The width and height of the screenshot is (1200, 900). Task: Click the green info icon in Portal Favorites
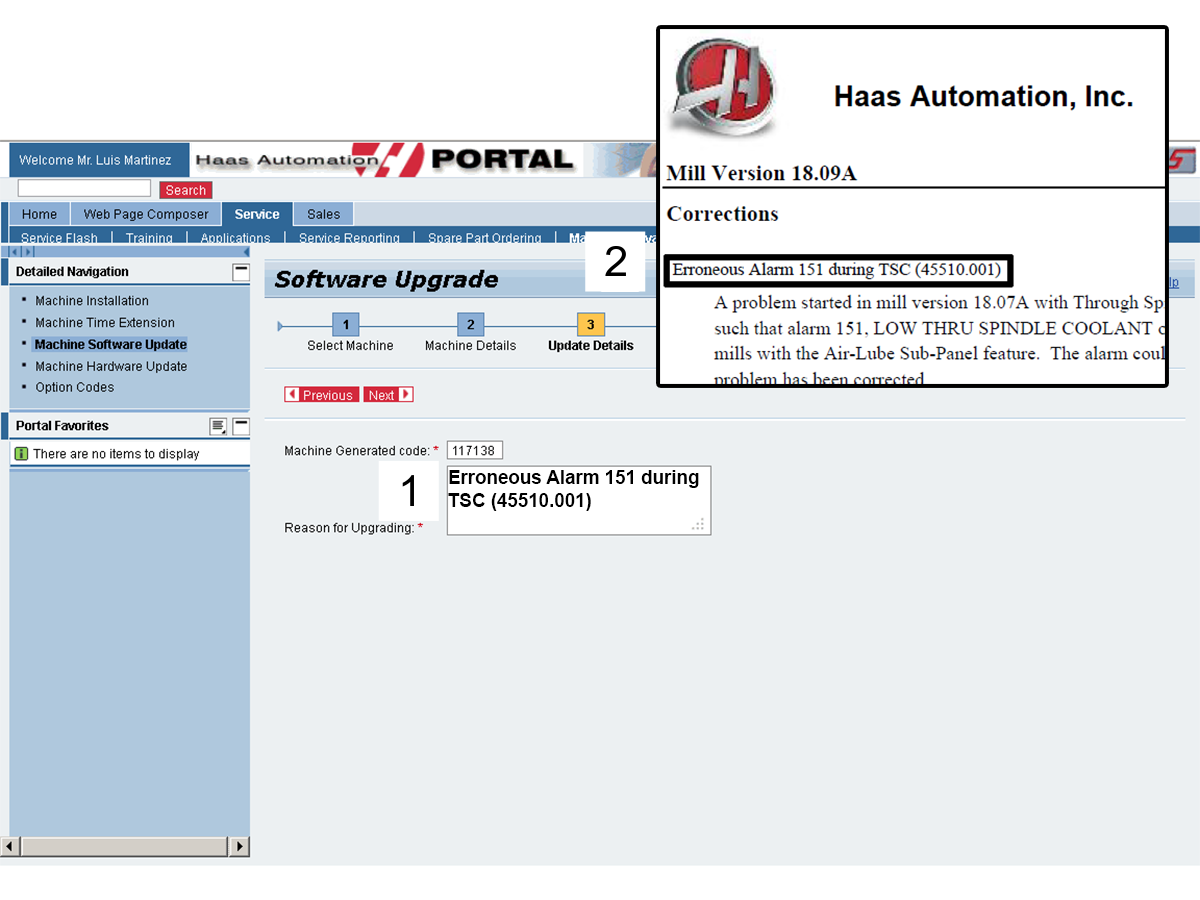click(22, 454)
